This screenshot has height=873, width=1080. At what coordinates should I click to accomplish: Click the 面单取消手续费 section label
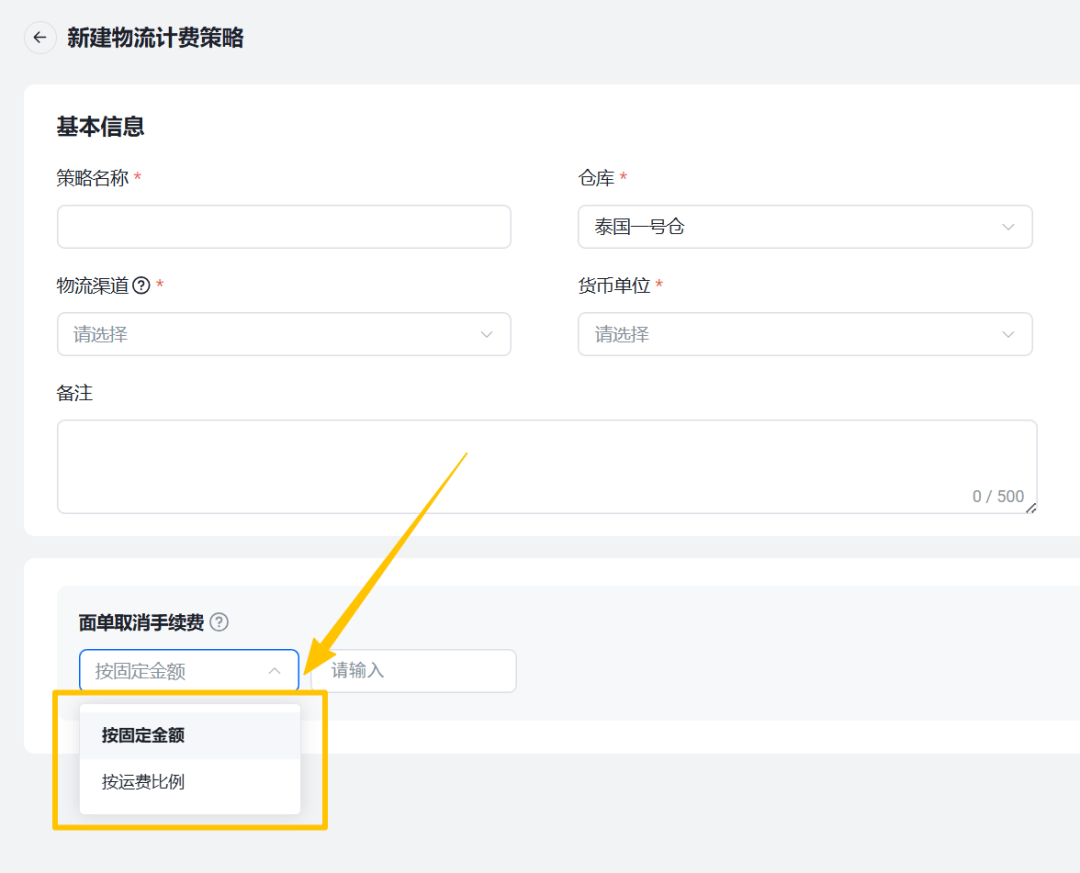(141, 623)
